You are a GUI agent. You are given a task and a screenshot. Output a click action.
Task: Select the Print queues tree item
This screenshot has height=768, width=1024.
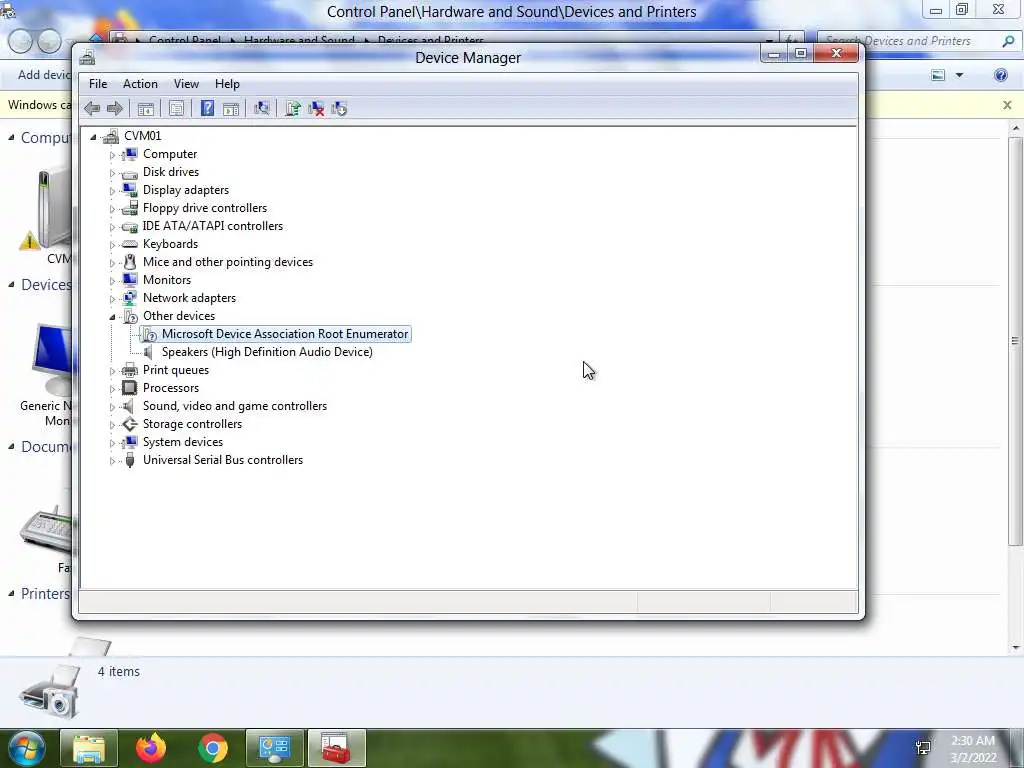pos(176,370)
